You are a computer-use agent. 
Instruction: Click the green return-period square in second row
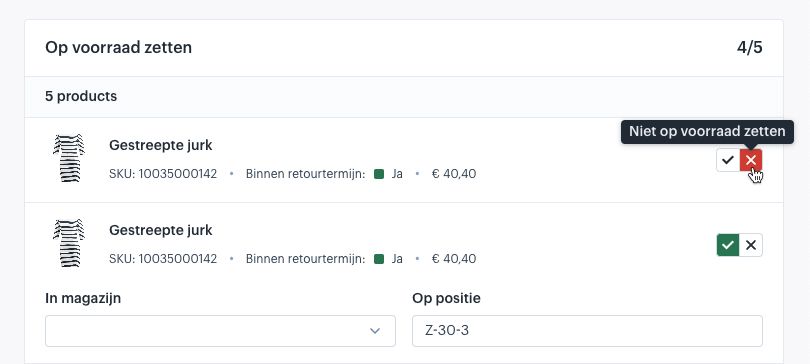pyautogui.click(x=379, y=259)
